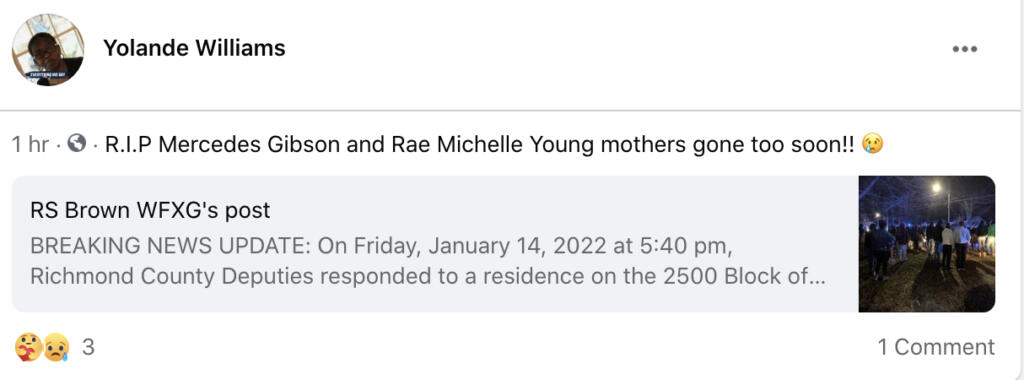Click the crying emoji in post text

click(872, 143)
